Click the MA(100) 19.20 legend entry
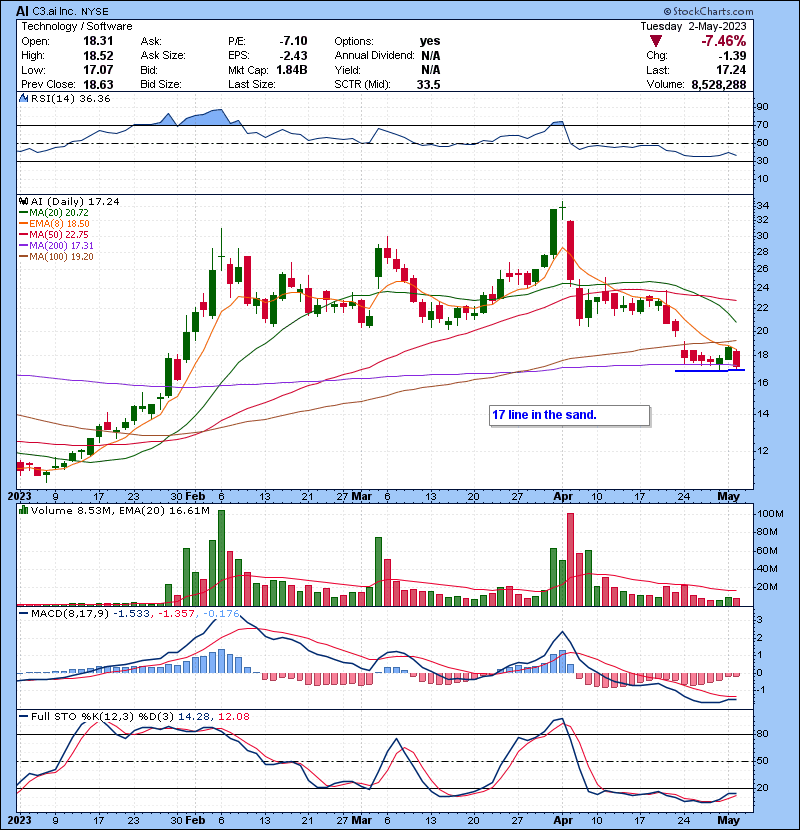This screenshot has width=800, height=830. [x=56, y=257]
